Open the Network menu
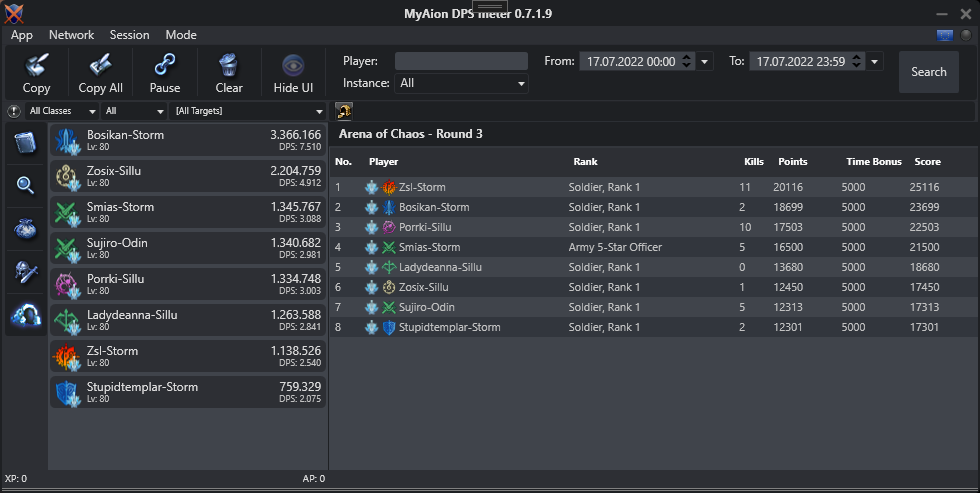This screenshot has height=493, width=980. pos(71,35)
